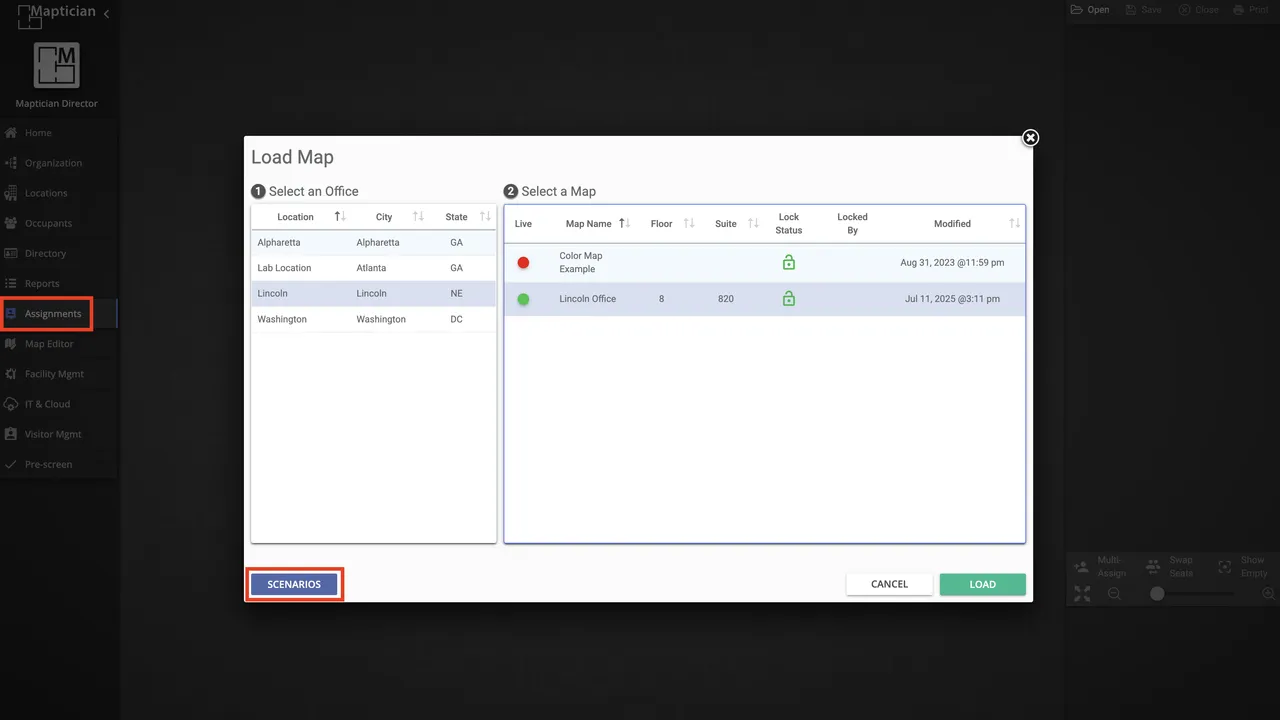Open the Locations sidebar item
The width and height of the screenshot is (1280, 720).
click(59, 193)
